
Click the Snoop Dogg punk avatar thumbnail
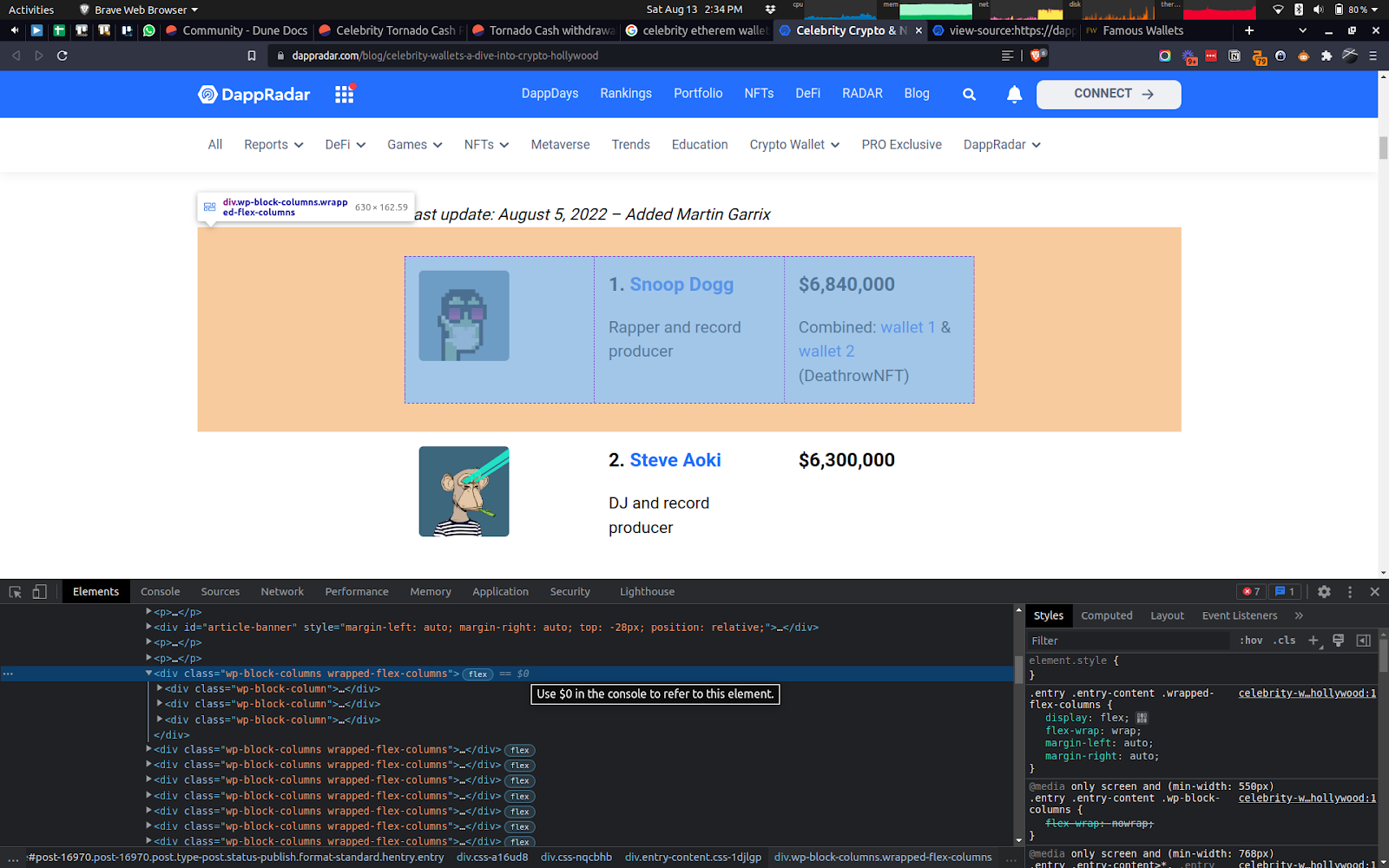point(464,316)
